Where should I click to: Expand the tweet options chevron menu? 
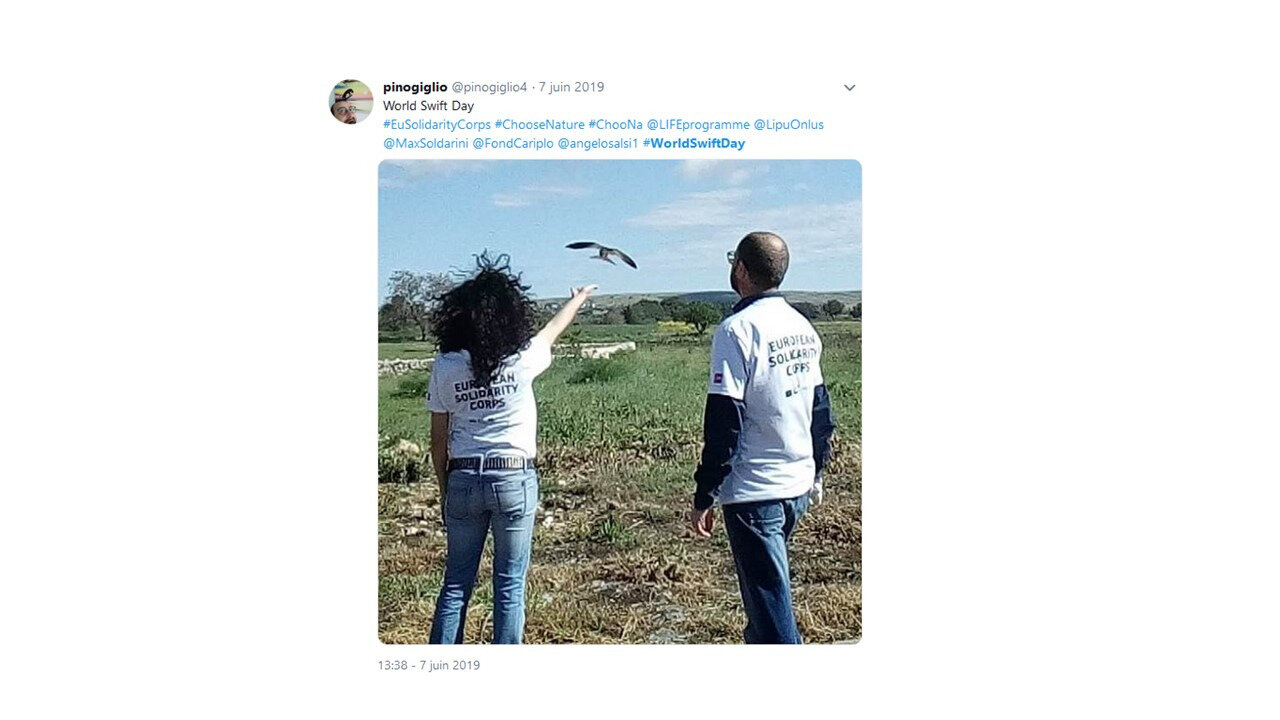pos(849,88)
